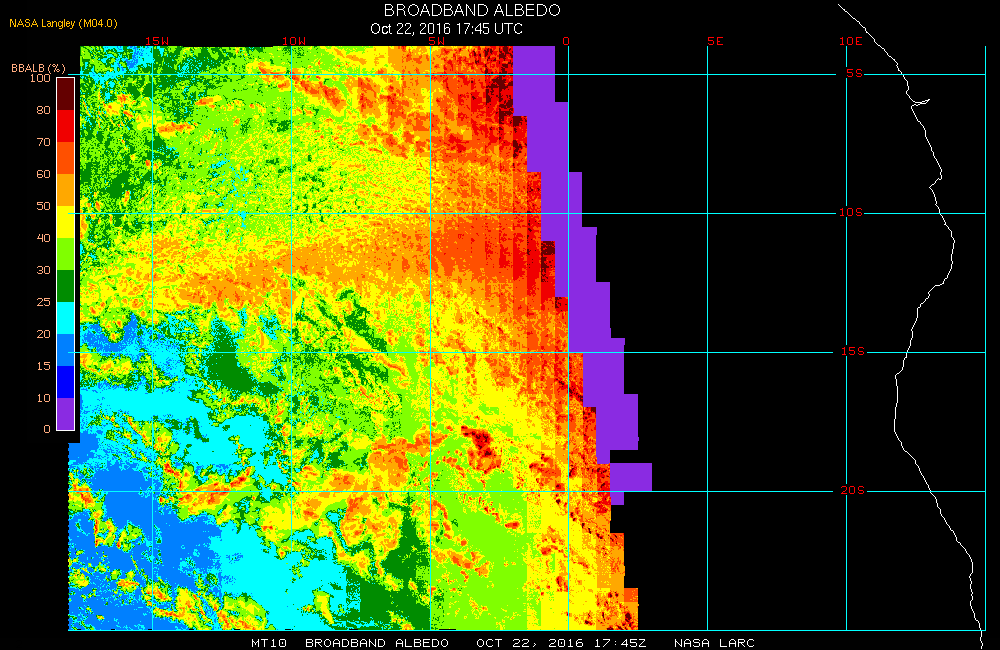Click the 5E longitude label

[x=716, y=41]
